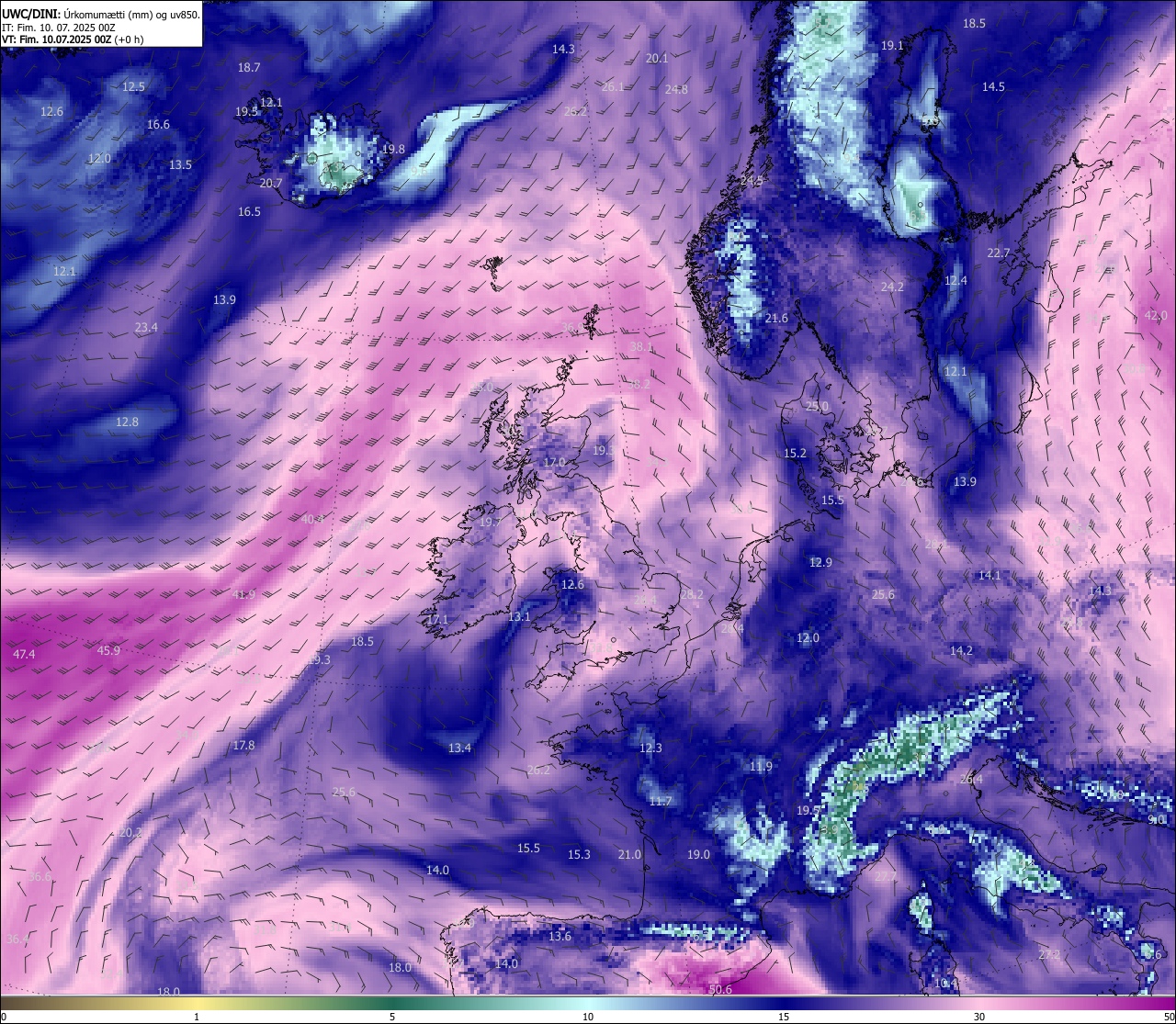This screenshot has width=1176, height=1024.
Task: Click the map value 13.4
Action: coord(459,748)
